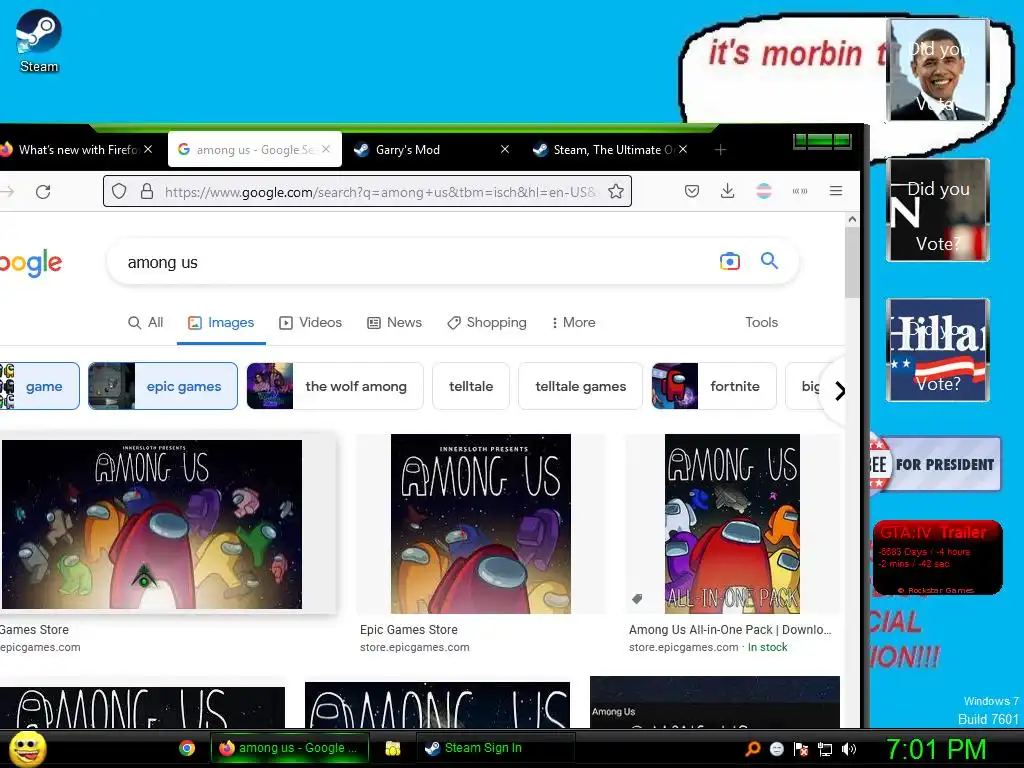Viewport: 1024px width, 768px height.
Task: Expand the More search options menu
Action: tap(573, 323)
